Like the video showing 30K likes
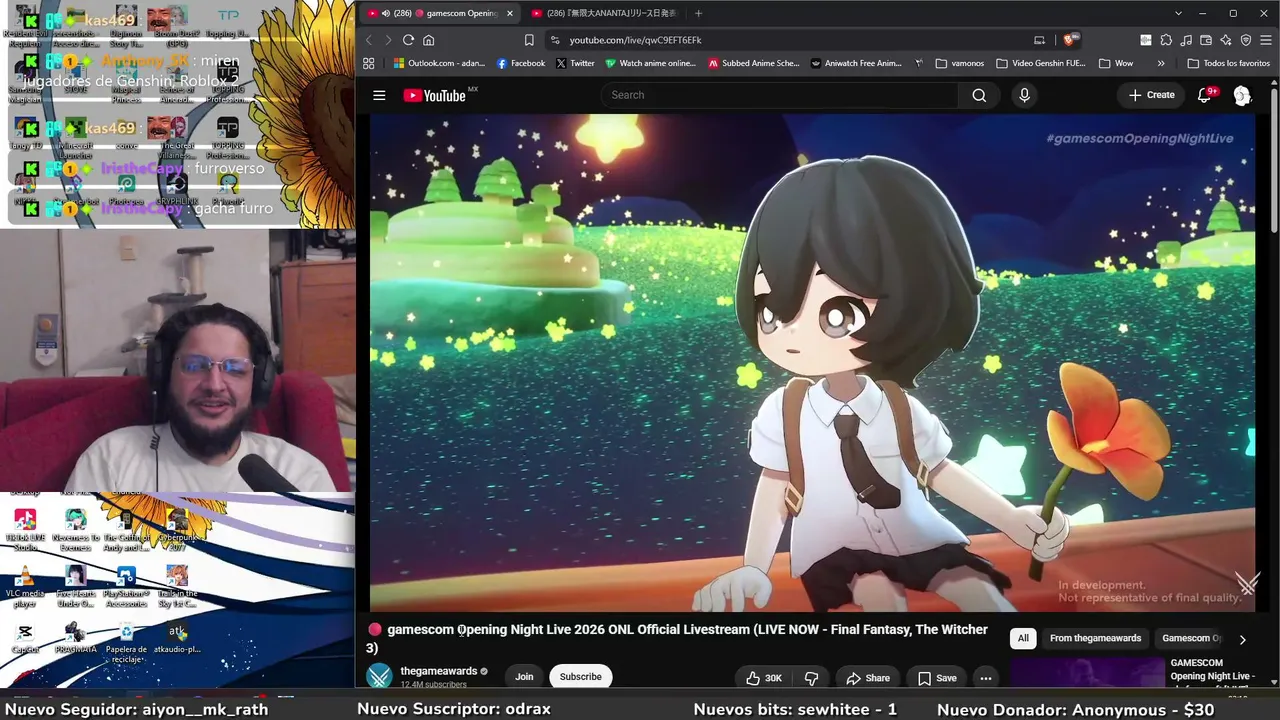The image size is (1280, 720). (x=764, y=678)
